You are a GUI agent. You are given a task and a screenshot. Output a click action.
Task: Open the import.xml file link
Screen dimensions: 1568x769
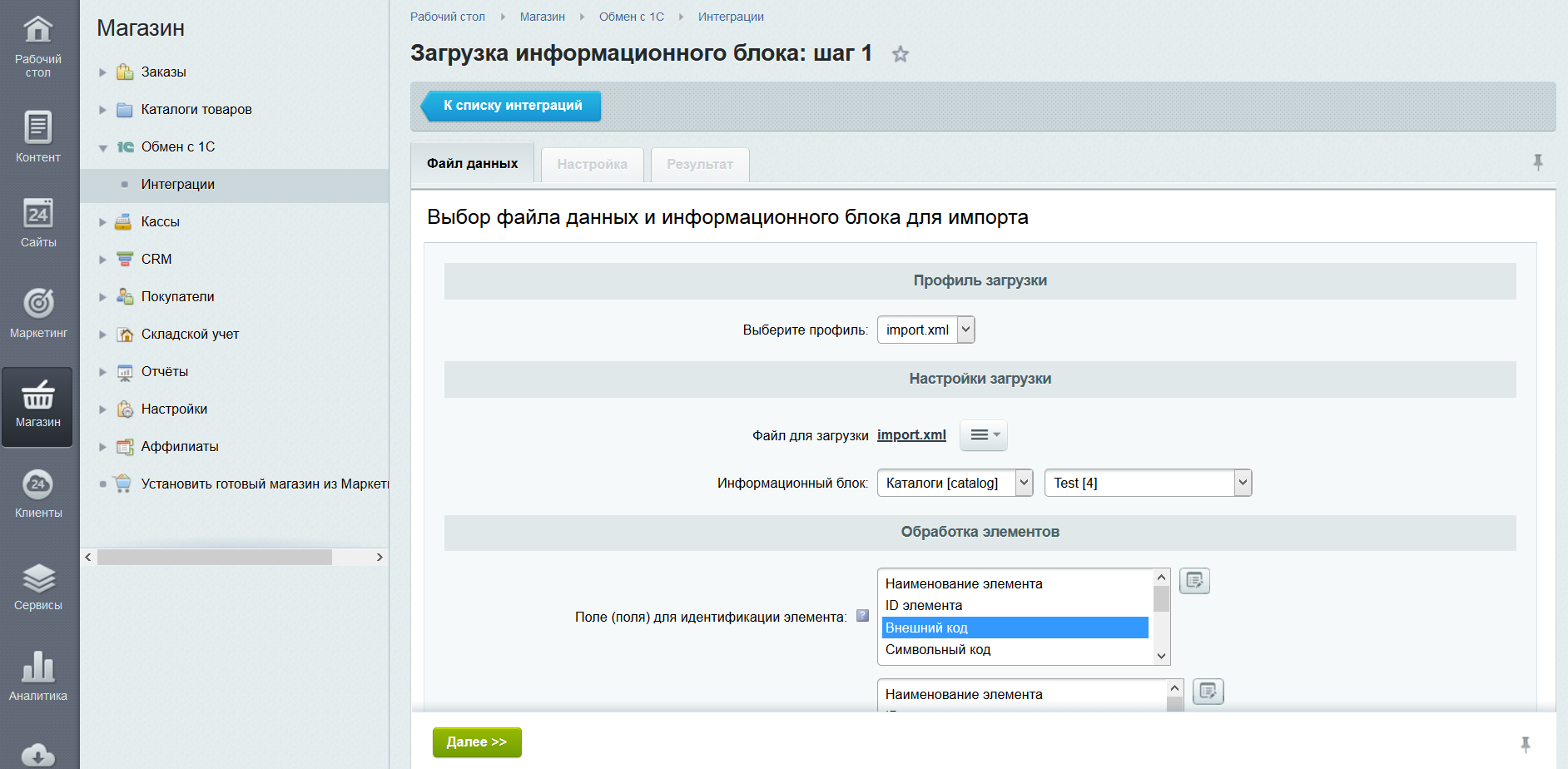(911, 435)
